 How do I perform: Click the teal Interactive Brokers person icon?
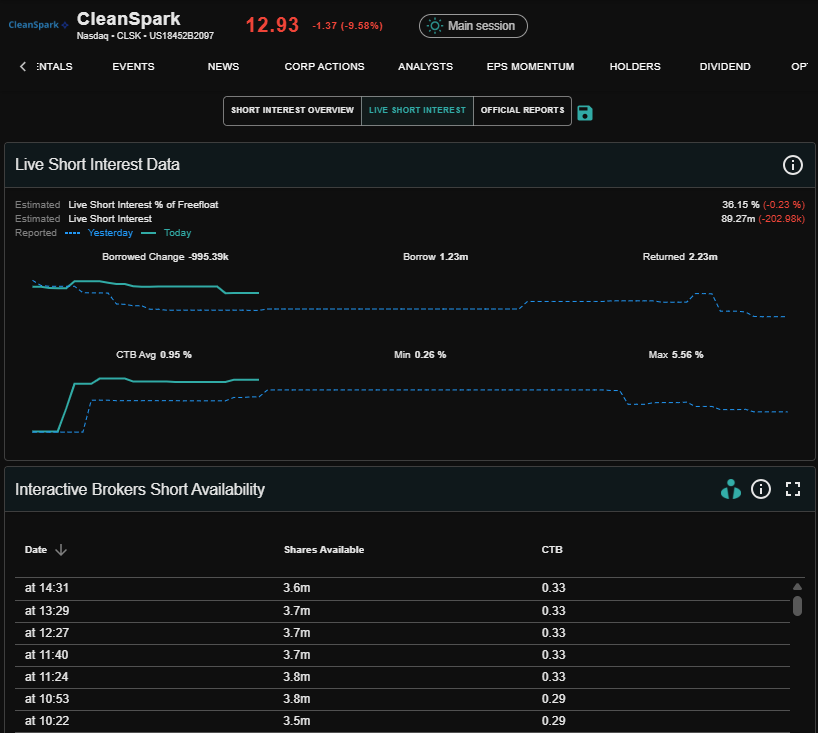(x=730, y=489)
